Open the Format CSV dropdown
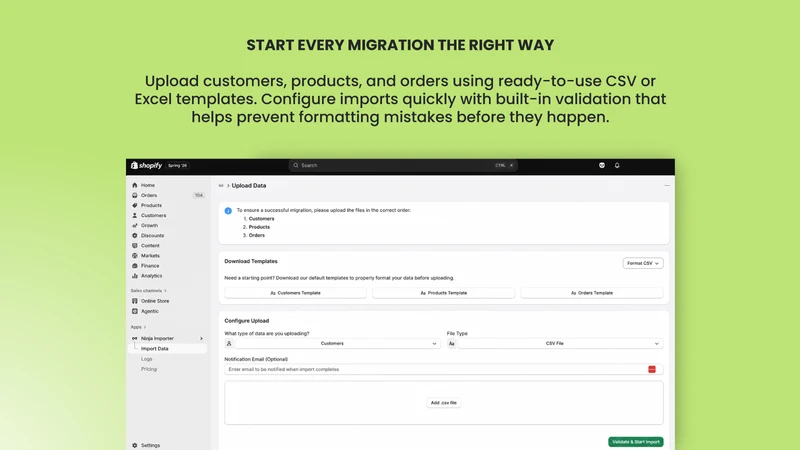Screen dimensions: 800x450 tap(643, 263)
